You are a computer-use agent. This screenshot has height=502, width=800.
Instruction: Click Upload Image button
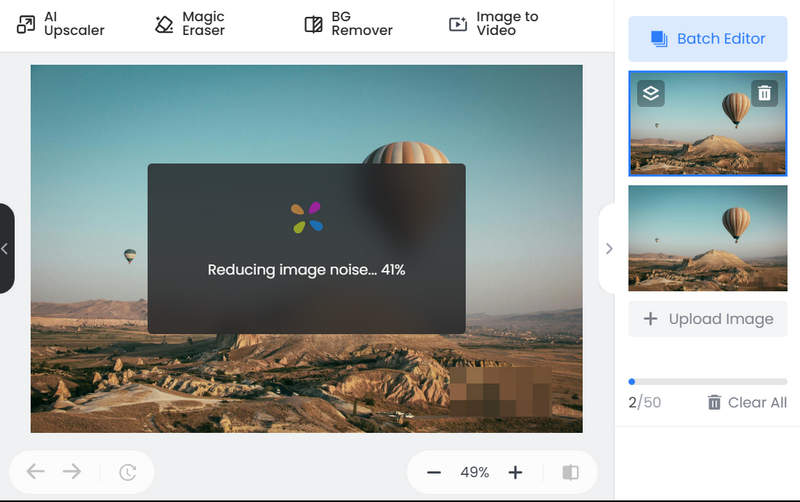coord(707,319)
